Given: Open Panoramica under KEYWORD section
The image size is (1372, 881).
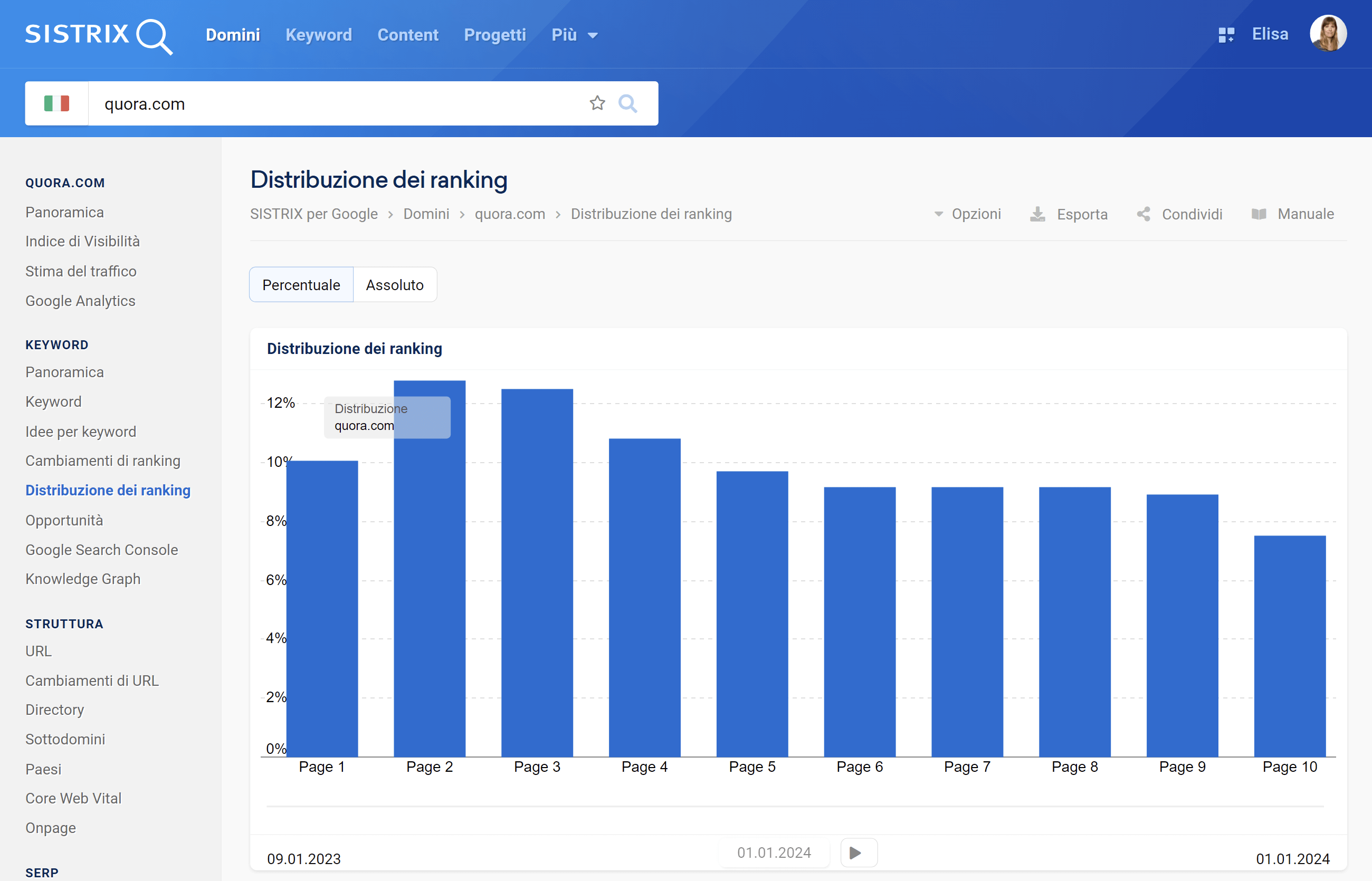Looking at the screenshot, I should 65,372.
